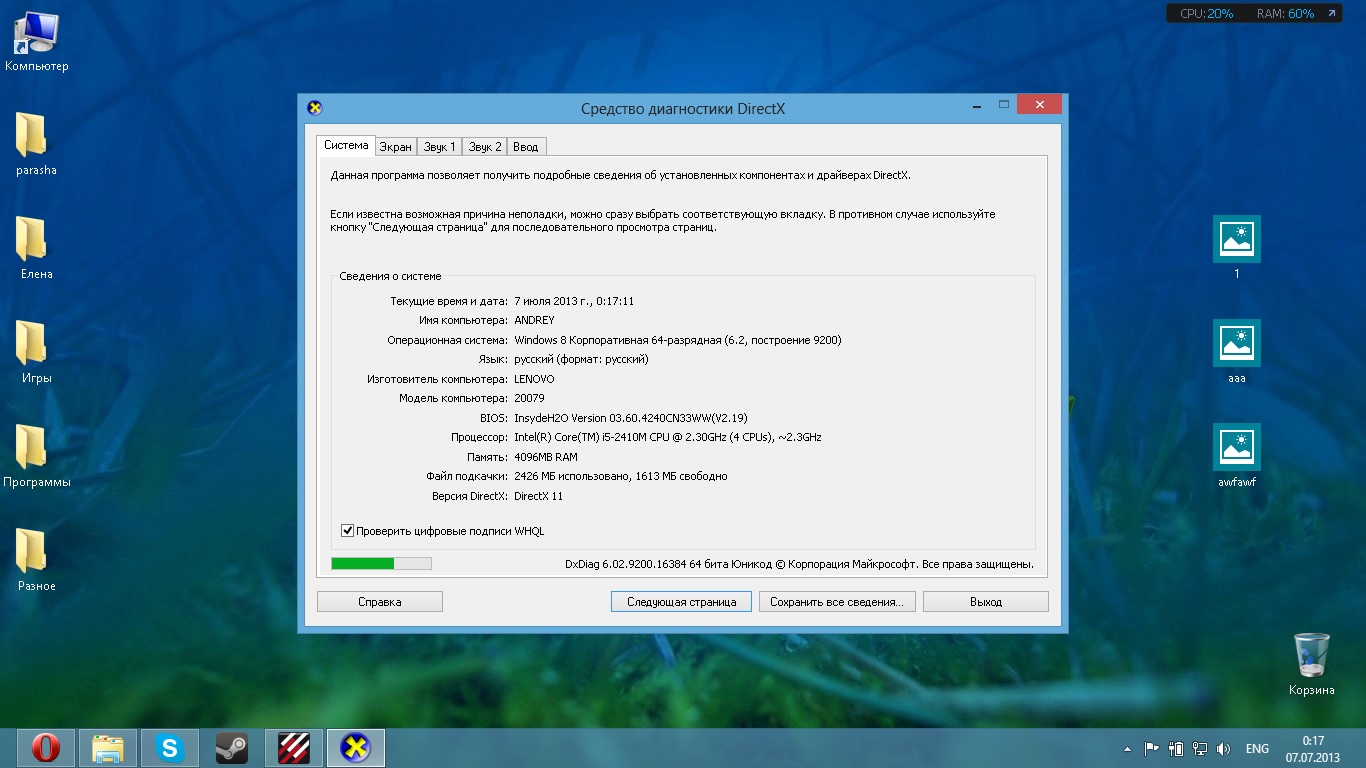This screenshot has width=1366, height=768.
Task: Click the DirectX icon in the title bar
Action: click(315, 108)
